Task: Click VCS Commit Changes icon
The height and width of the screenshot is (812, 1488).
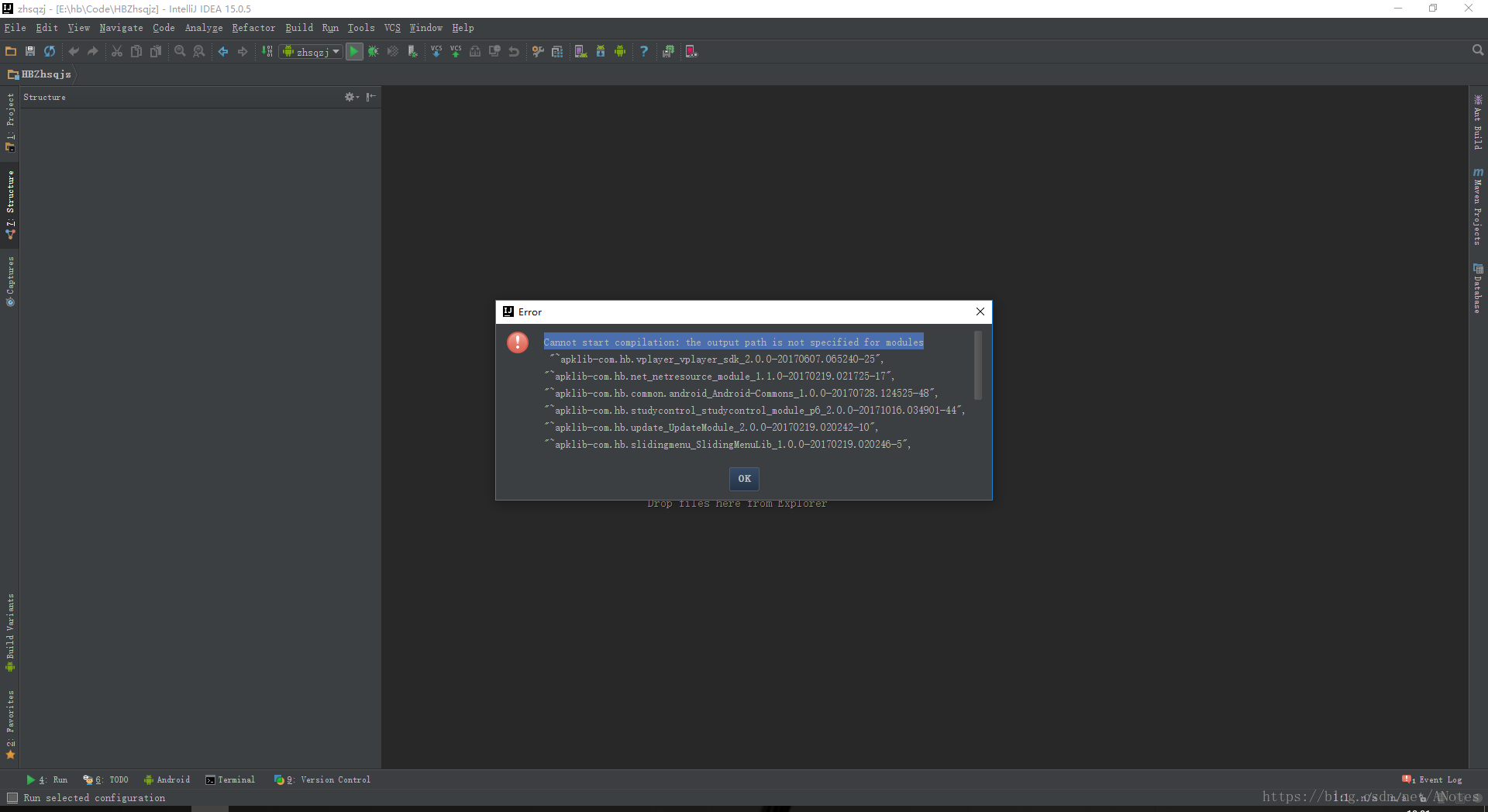Action: point(456,51)
